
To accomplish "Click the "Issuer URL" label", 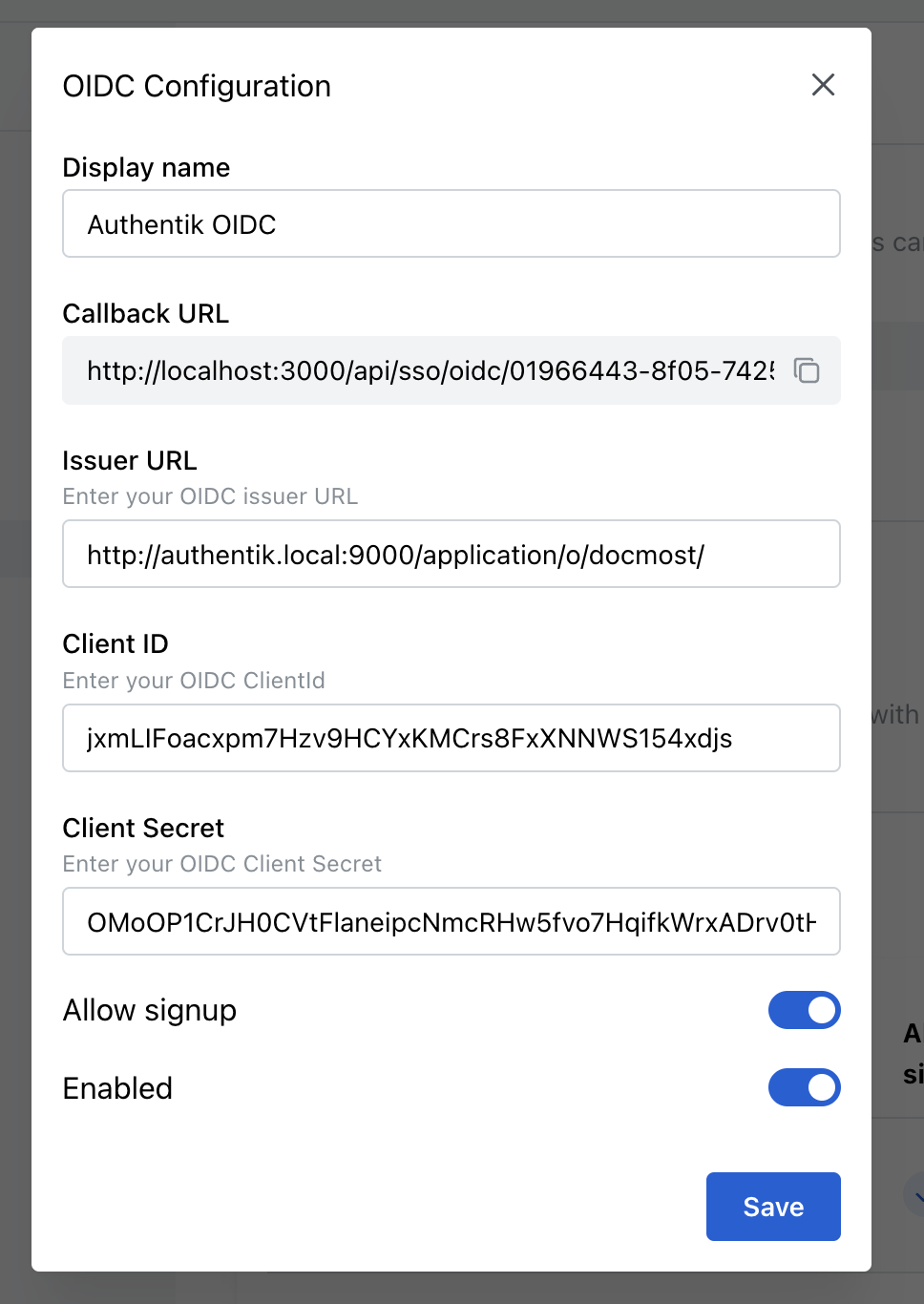I will pos(130,461).
